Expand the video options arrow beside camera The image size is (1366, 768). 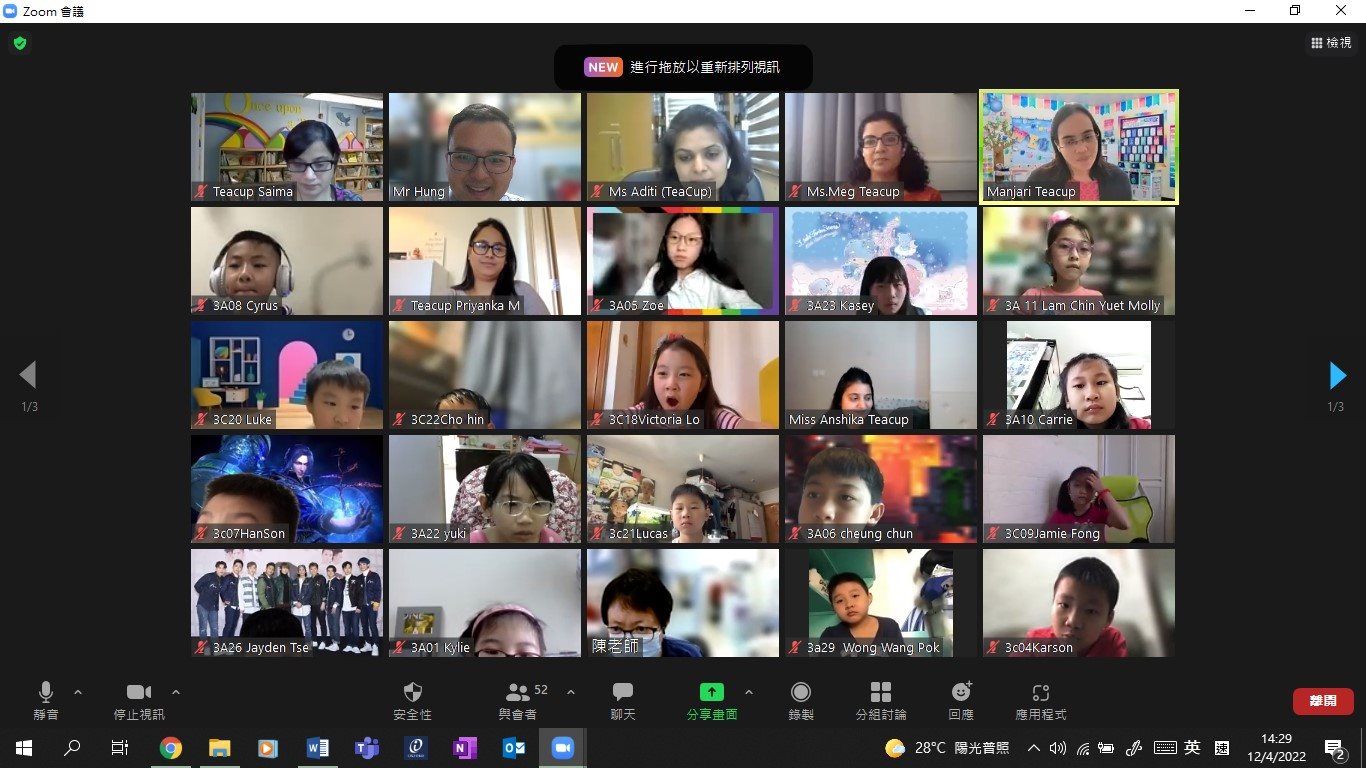[x=176, y=692]
